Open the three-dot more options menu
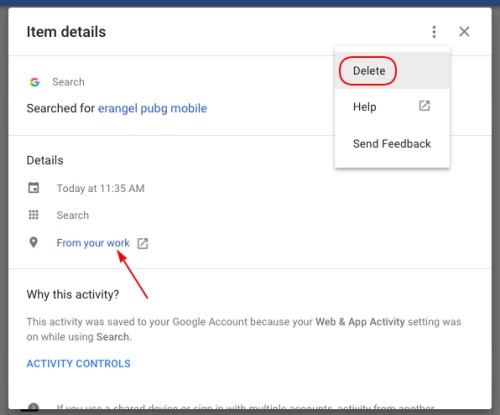Viewport: 500px width, 415px height. 434,32
